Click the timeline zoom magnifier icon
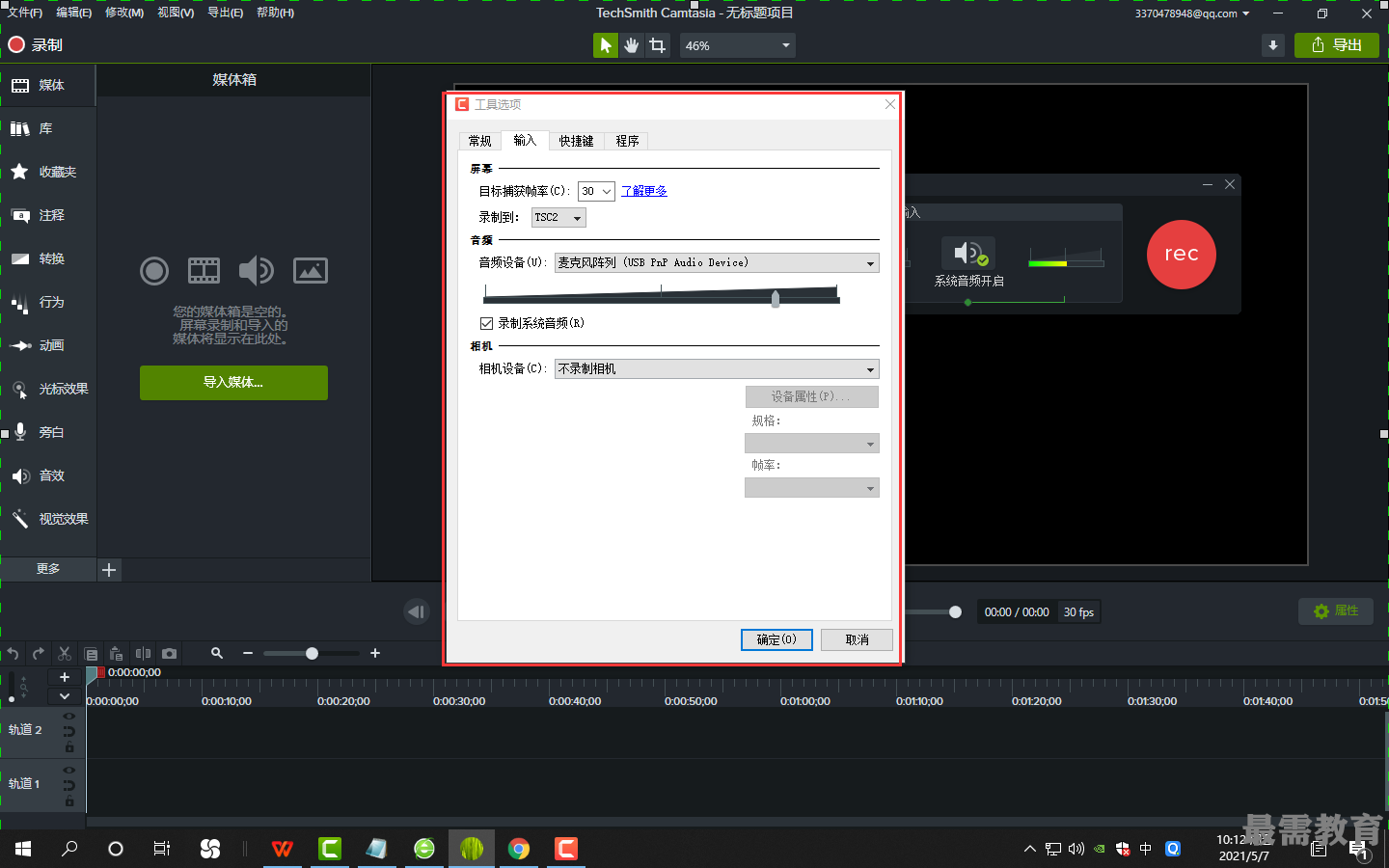Screen dimensions: 1389x868 [217, 654]
